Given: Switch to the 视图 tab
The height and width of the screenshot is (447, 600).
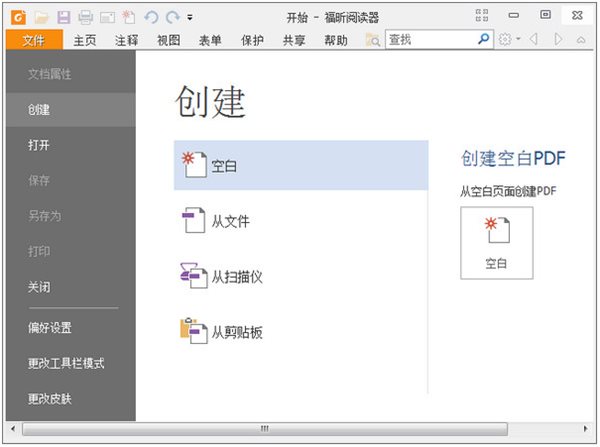Looking at the screenshot, I should [168, 40].
